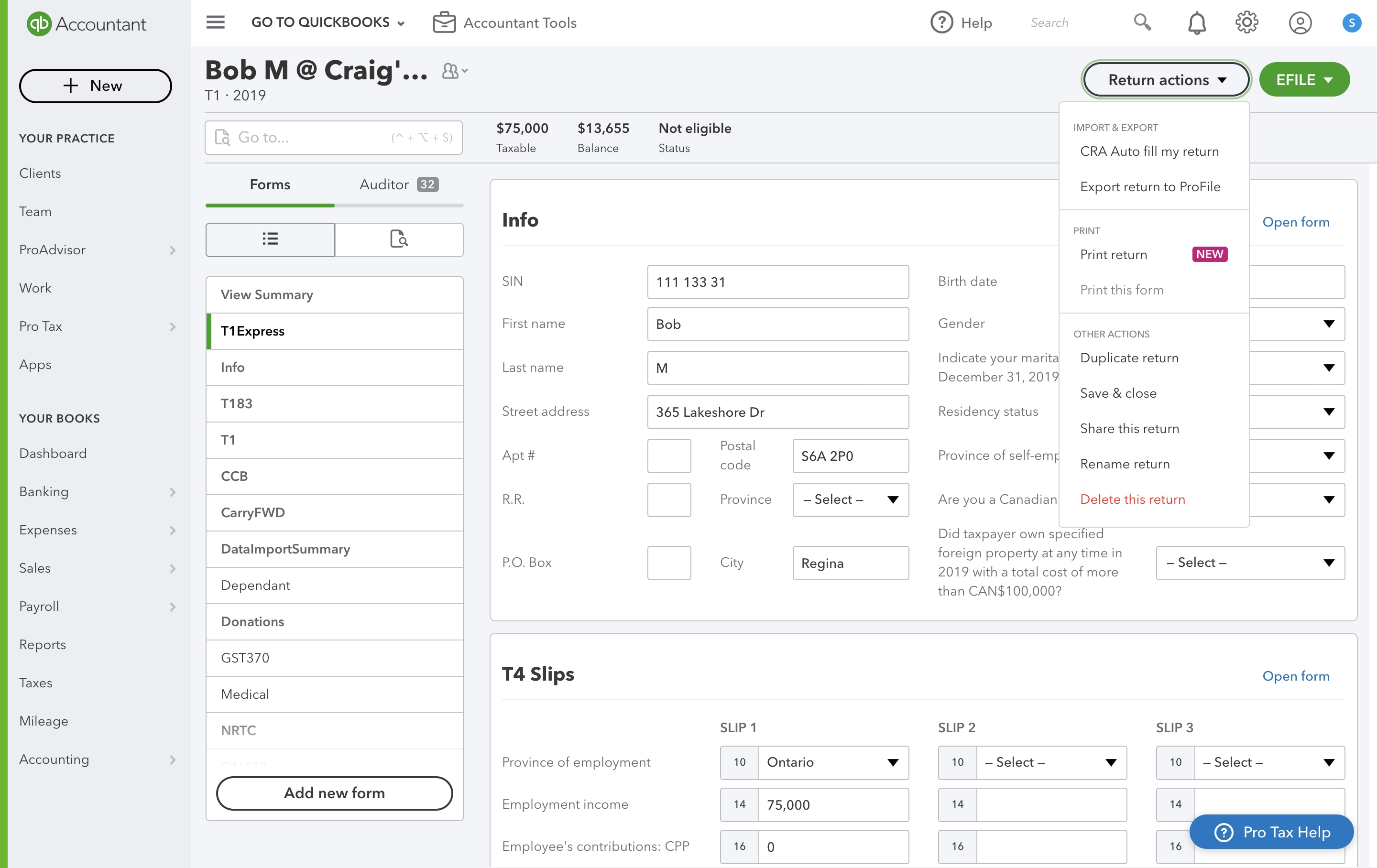Viewport: 1377px width, 868px height.
Task: Click the Street address field
Action: 778,412
